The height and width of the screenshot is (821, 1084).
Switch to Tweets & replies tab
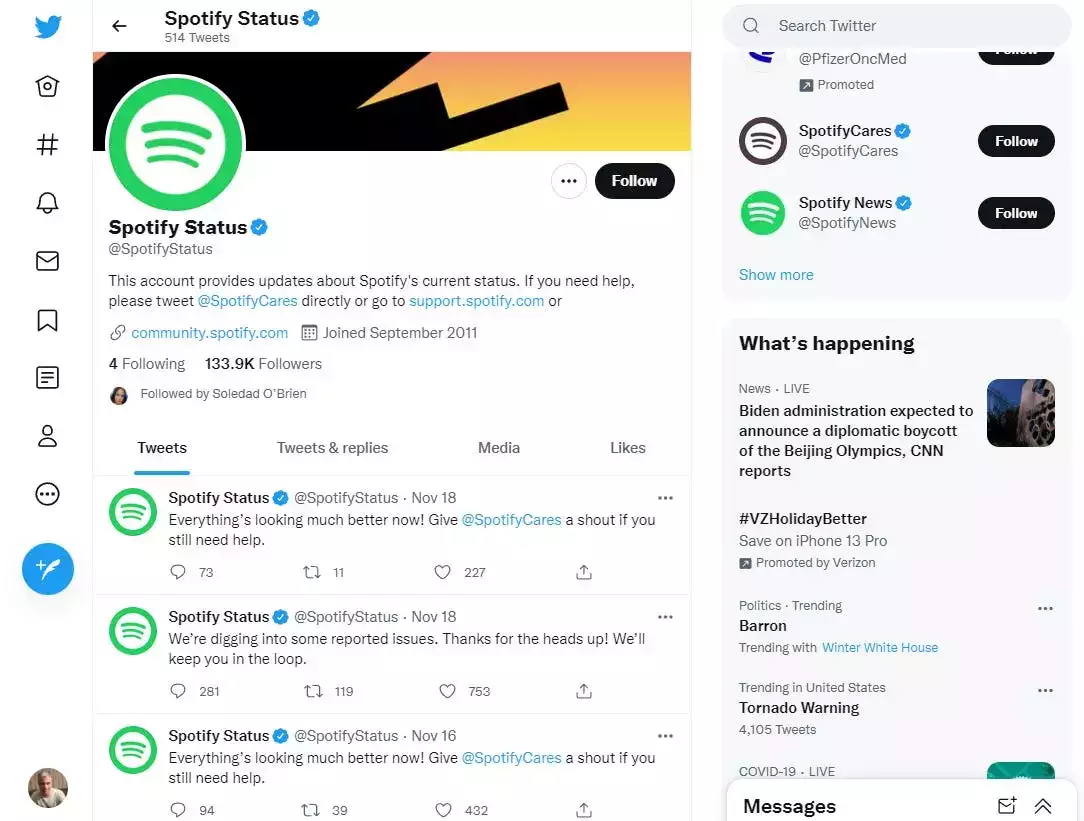(332, 448)
